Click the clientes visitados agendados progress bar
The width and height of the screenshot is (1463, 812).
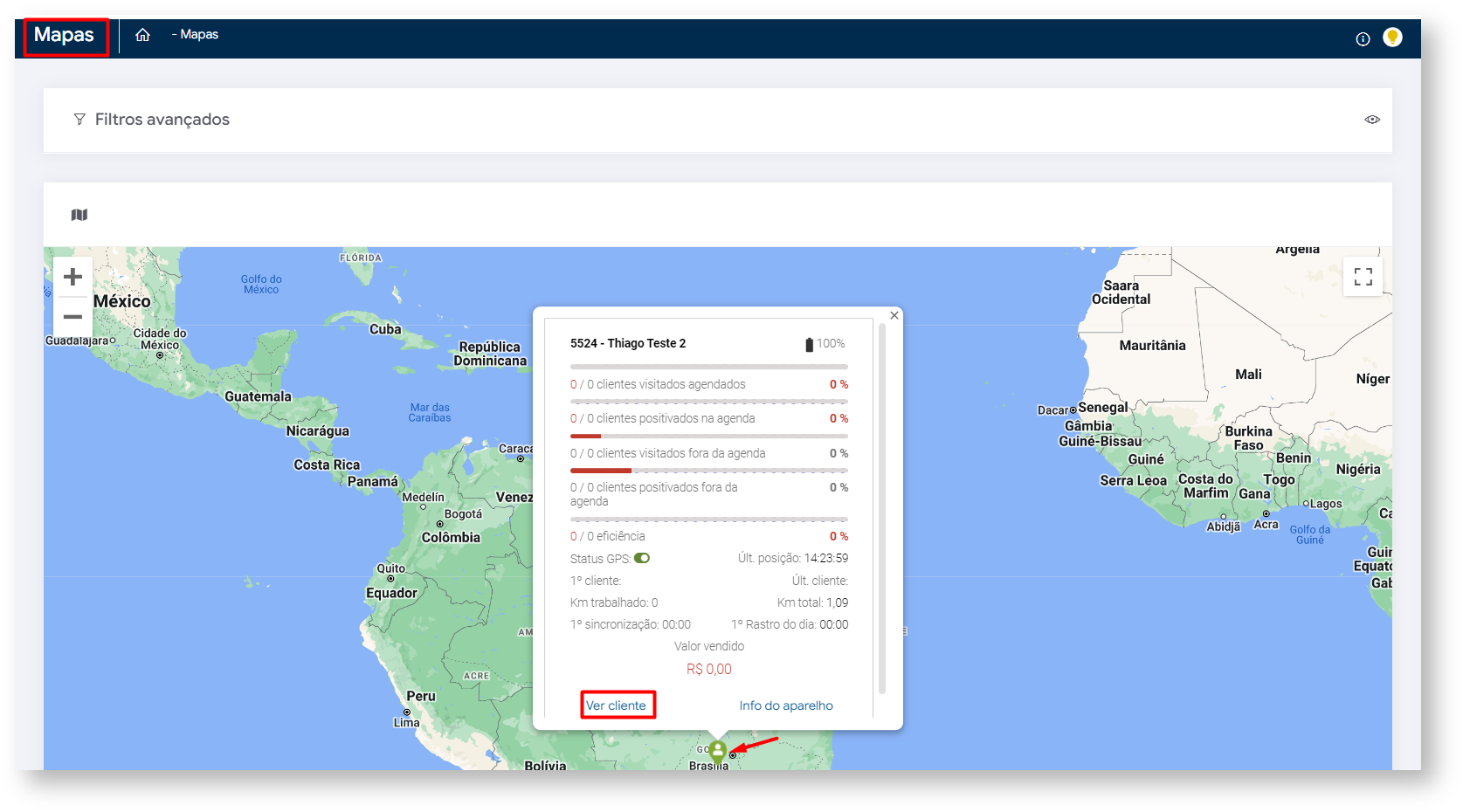click(708, 367)
